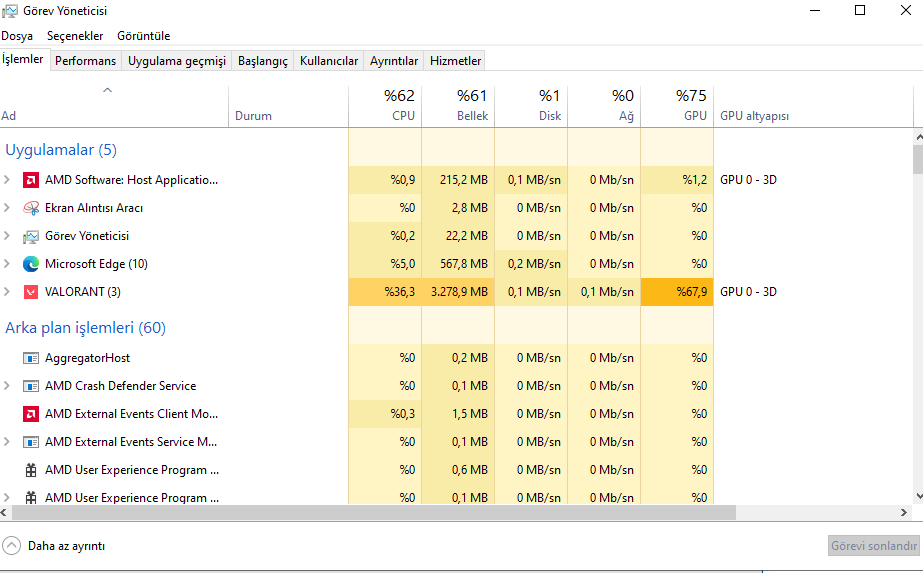Click the Ekran Alıntısı Aracı scissors icon

(x=31, y=208)
